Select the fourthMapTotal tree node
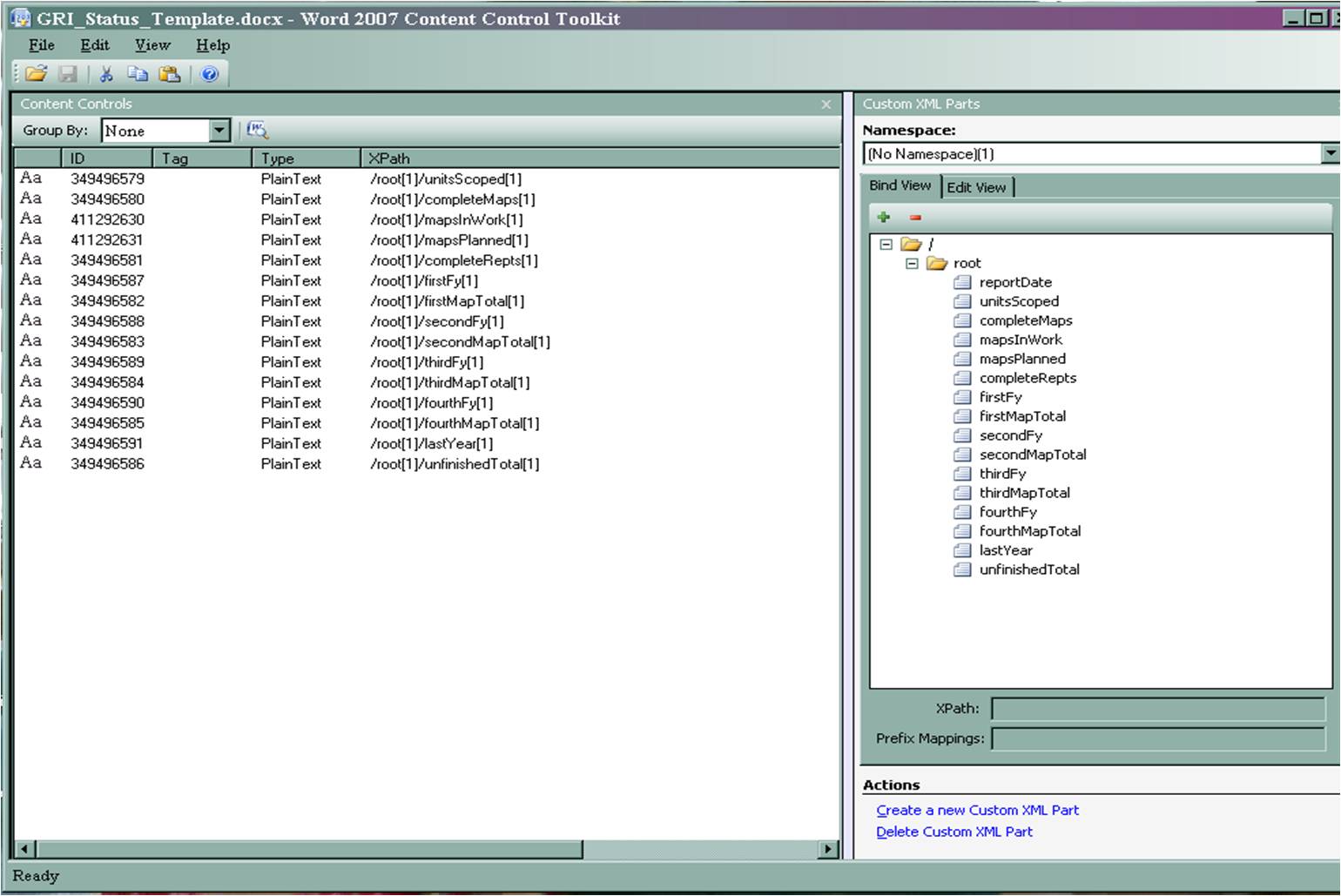The image size is (1341, 896). click(1030, 531)
